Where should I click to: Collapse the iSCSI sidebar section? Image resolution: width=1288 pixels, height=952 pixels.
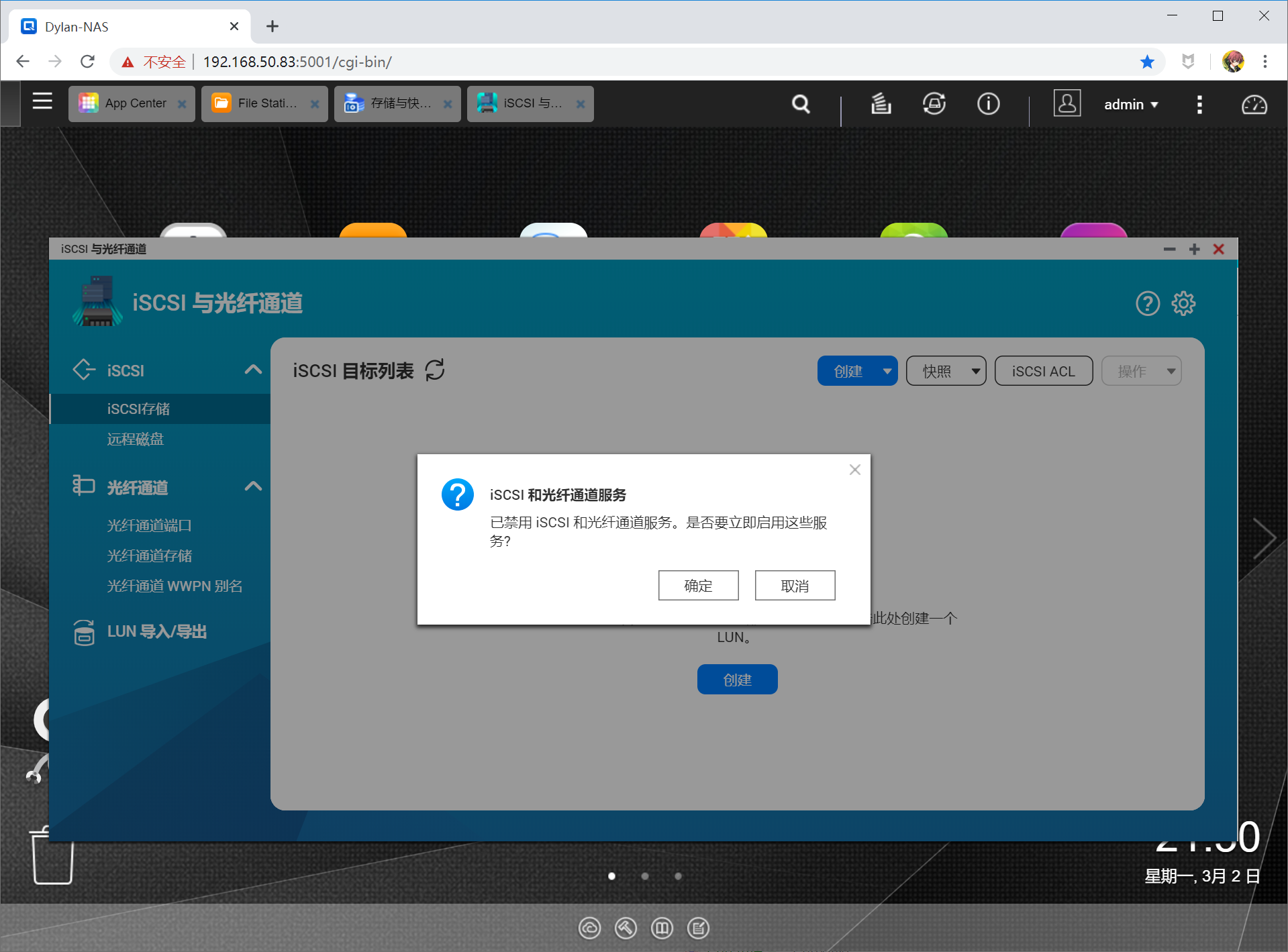[x=253, y=370]
